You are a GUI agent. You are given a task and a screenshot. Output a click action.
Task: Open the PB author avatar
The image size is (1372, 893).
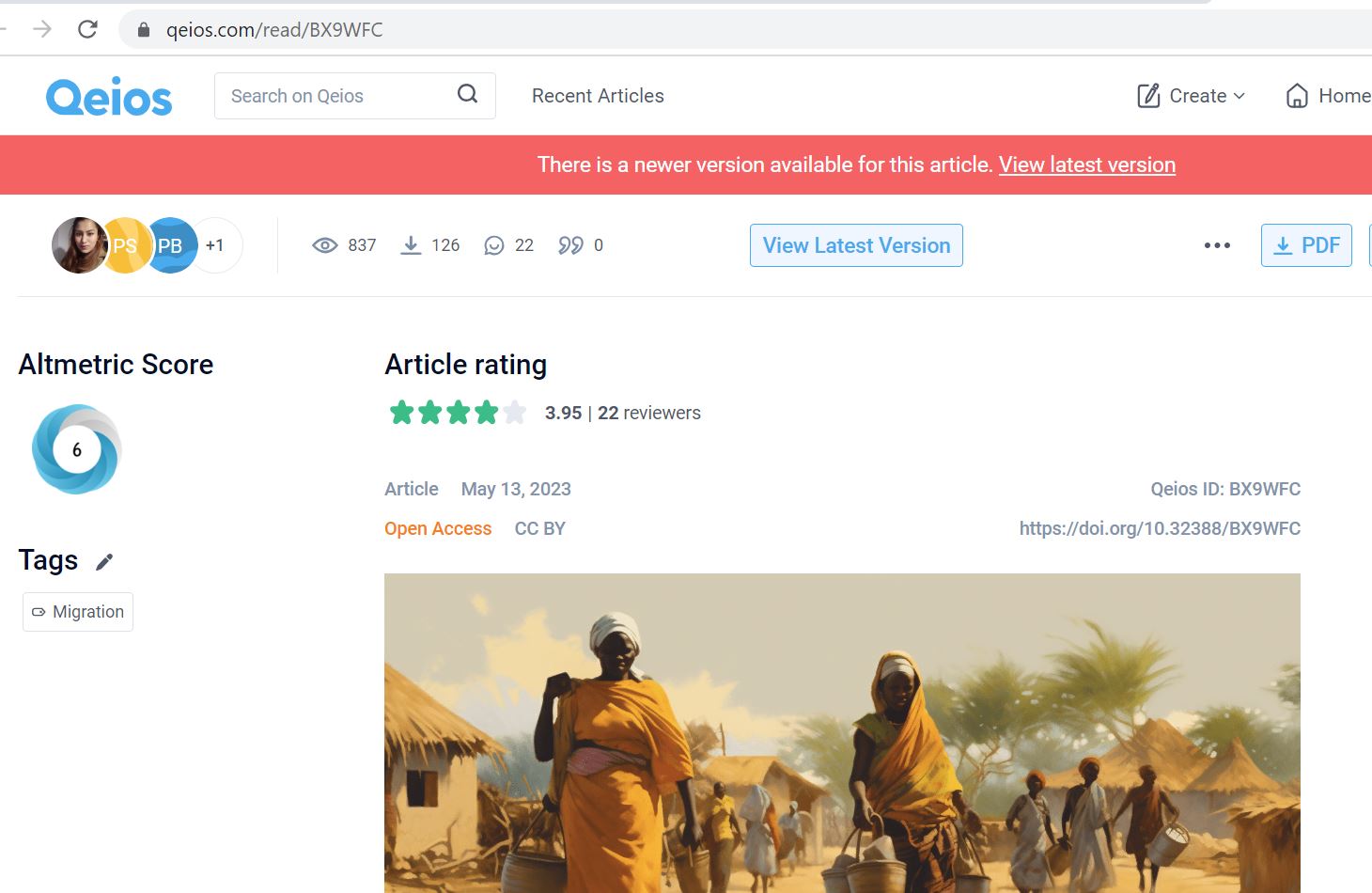[172, 245]
